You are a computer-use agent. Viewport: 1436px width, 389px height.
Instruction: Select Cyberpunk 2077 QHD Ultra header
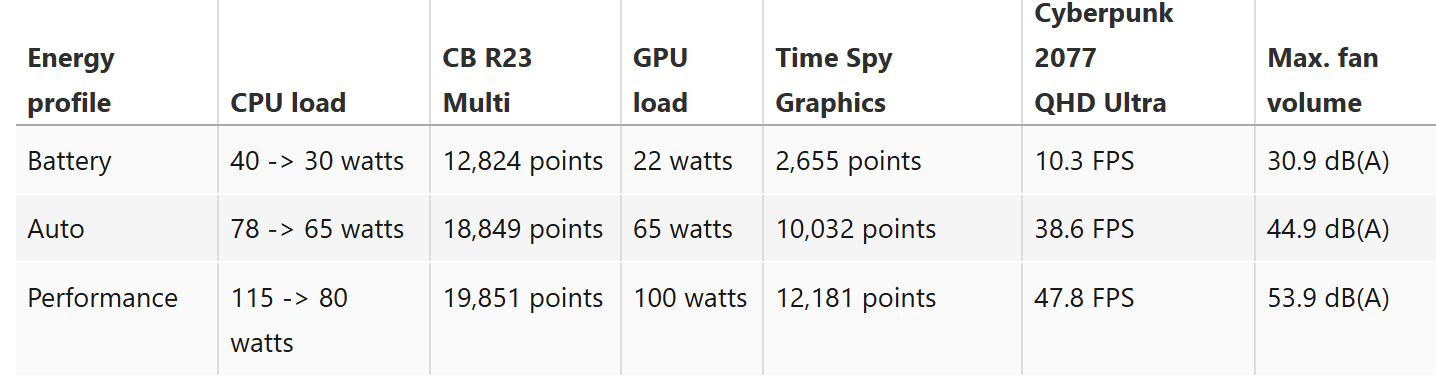point(1104,59)
